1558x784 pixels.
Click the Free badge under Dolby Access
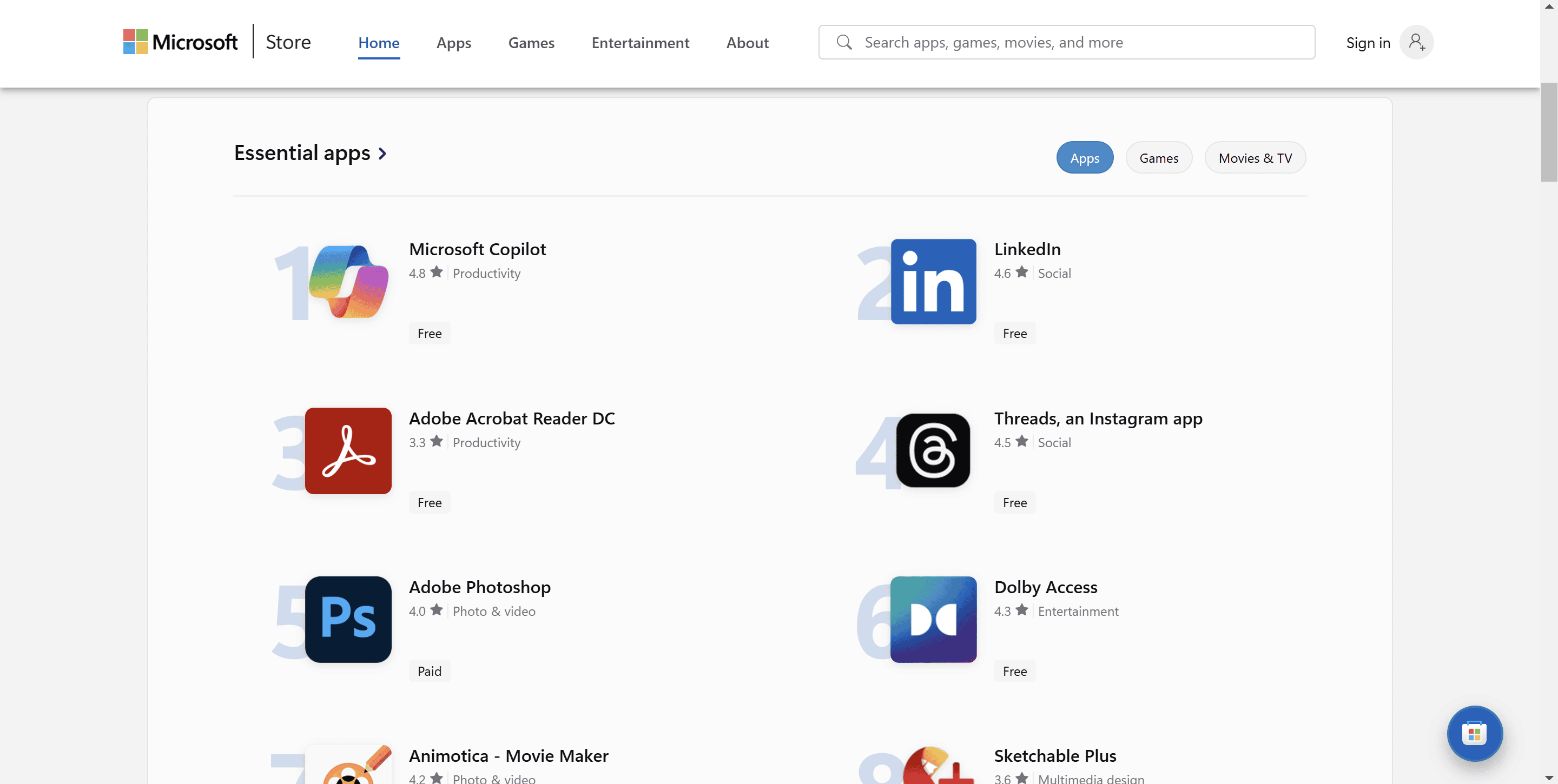[x=1014, y=671]
